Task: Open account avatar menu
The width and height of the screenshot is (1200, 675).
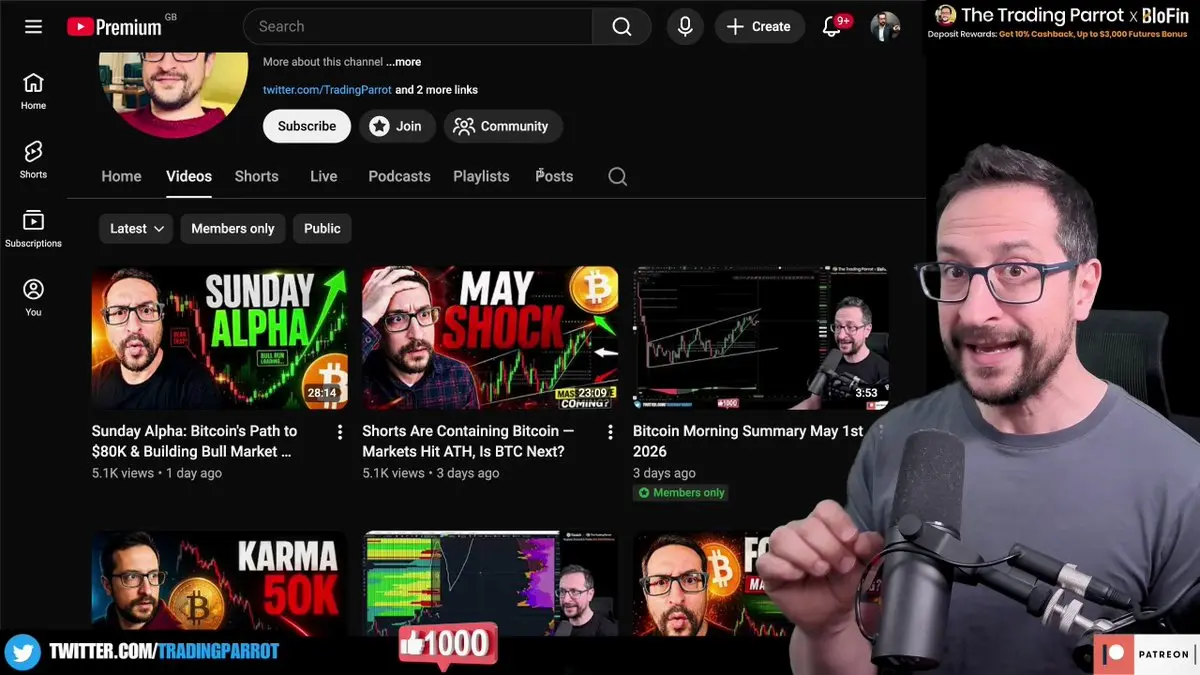Action: pyautogui.click(x=885, y=27)
